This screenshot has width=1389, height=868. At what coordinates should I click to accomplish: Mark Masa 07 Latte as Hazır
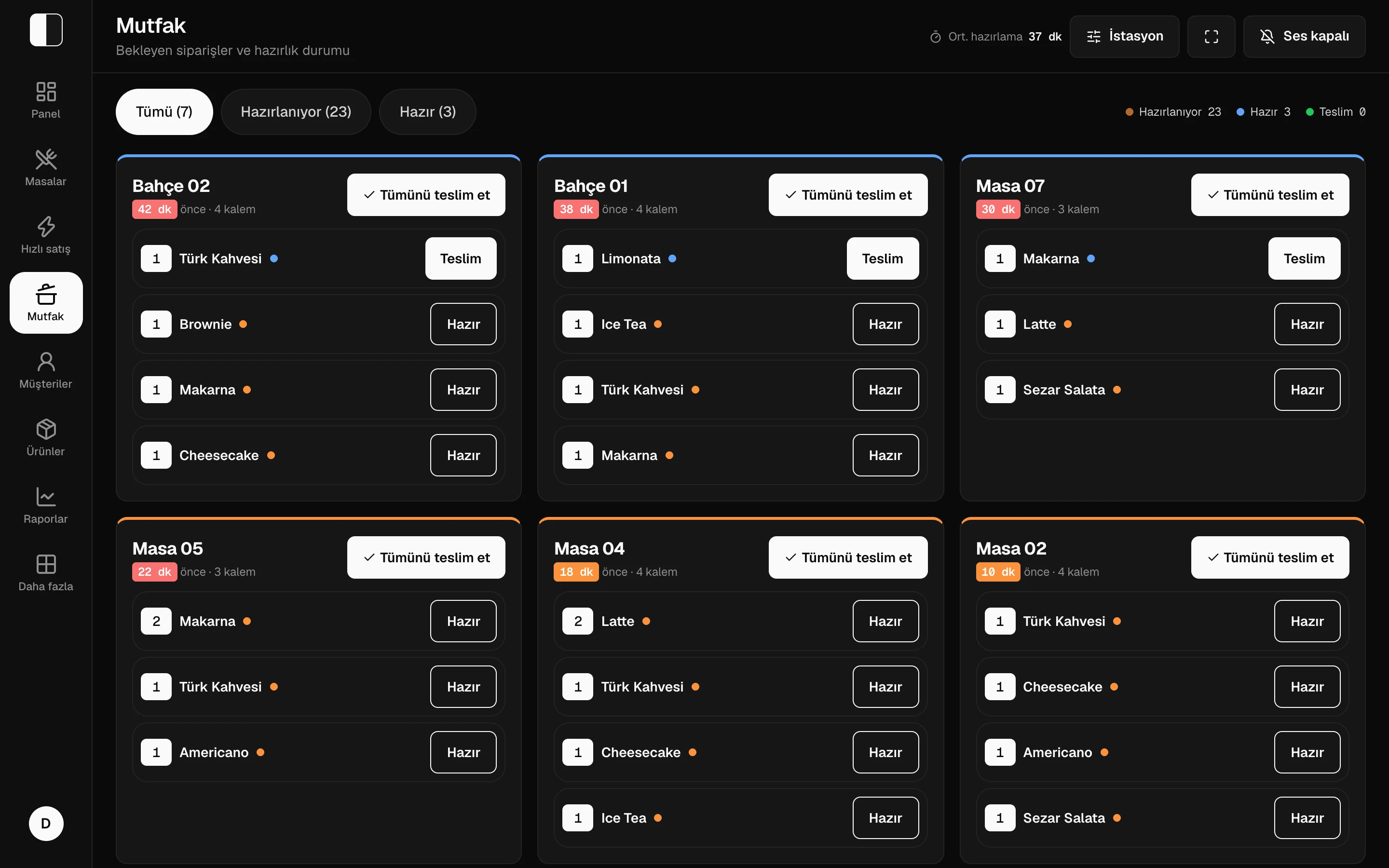[x=1307, y=325]
